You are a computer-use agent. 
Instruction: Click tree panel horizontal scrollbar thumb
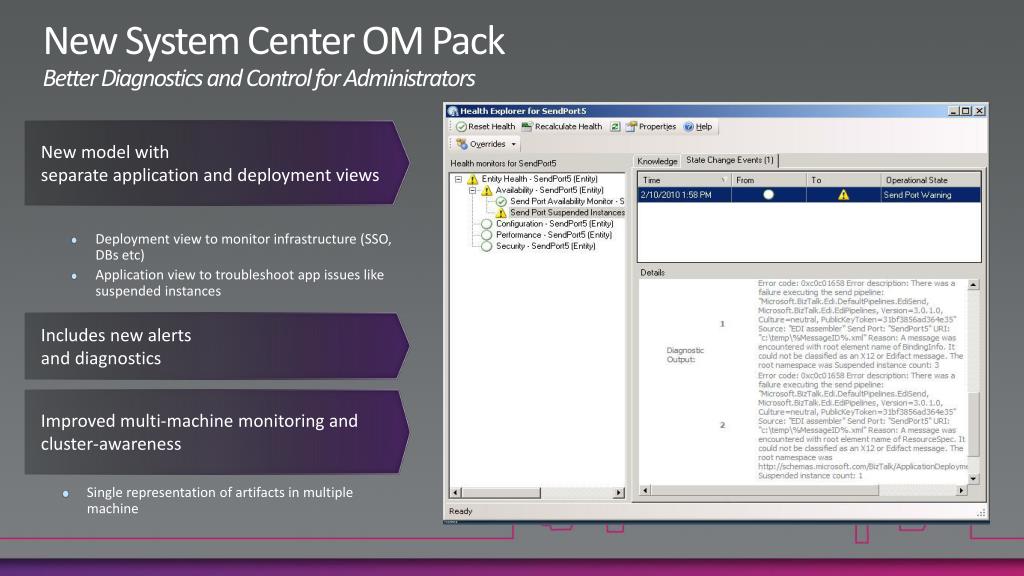[501, 492]
